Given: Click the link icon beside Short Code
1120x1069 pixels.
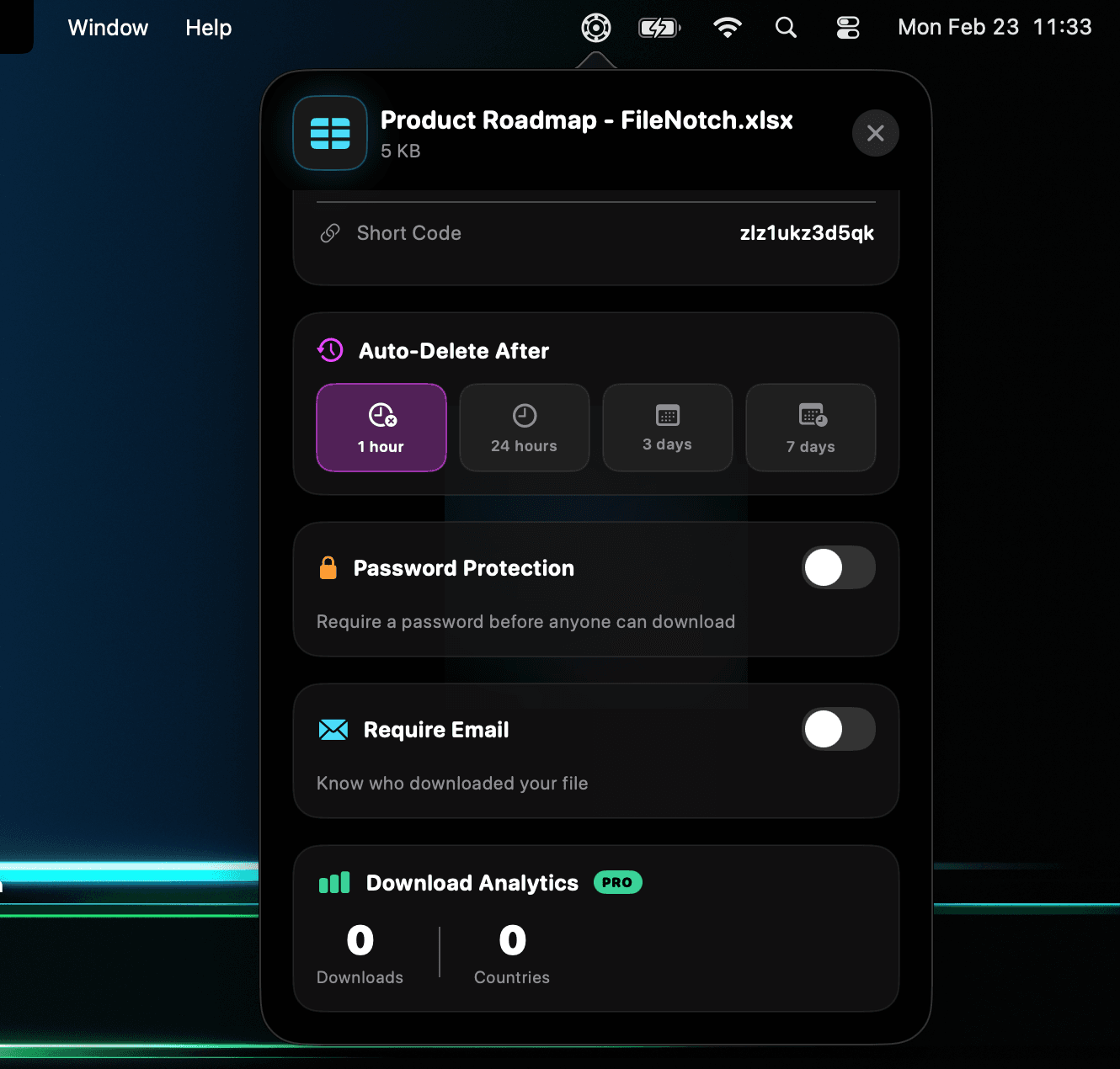Looking at the screenshot, I should 329,233.
